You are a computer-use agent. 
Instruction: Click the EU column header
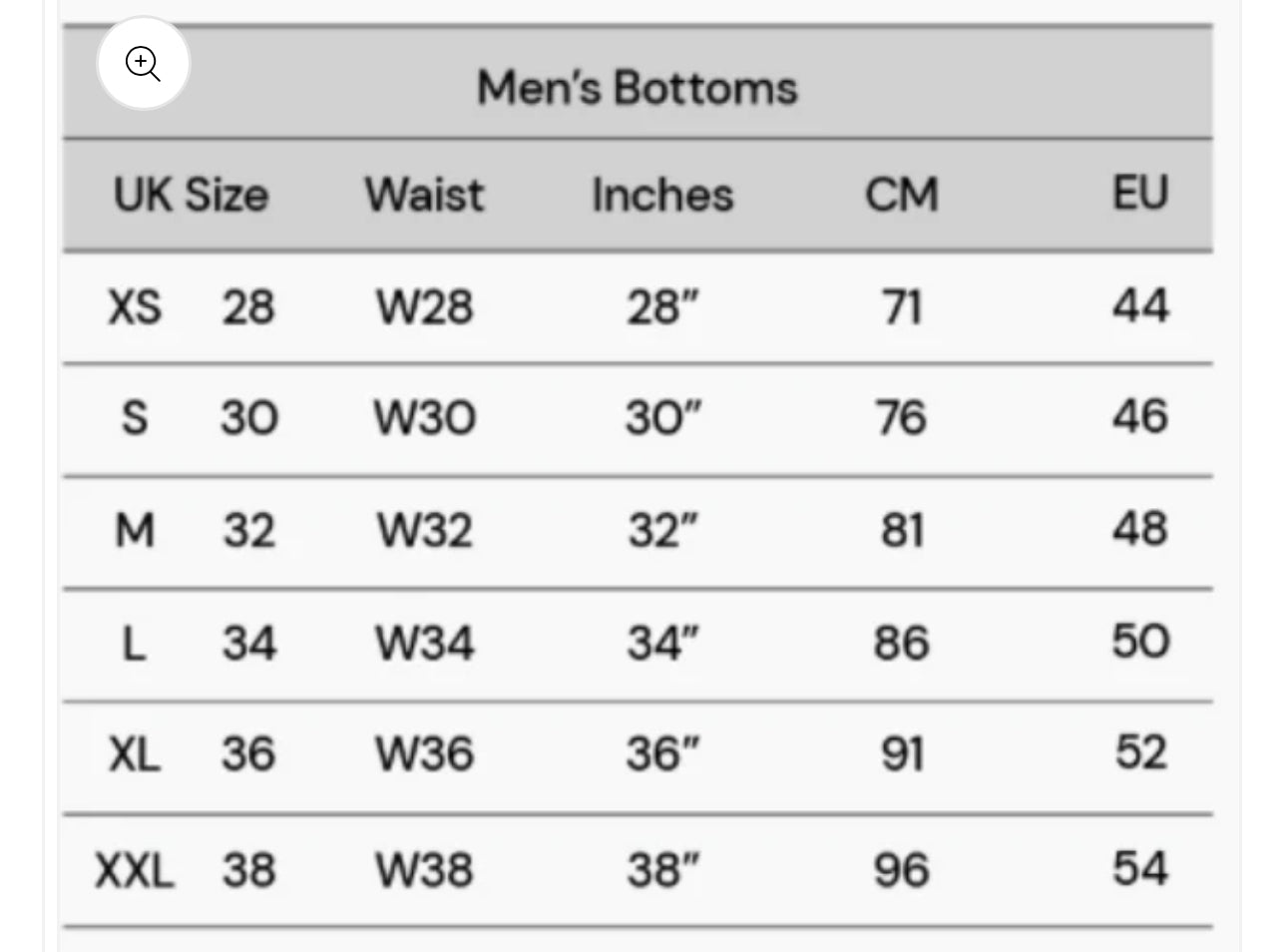point(1140,193)
